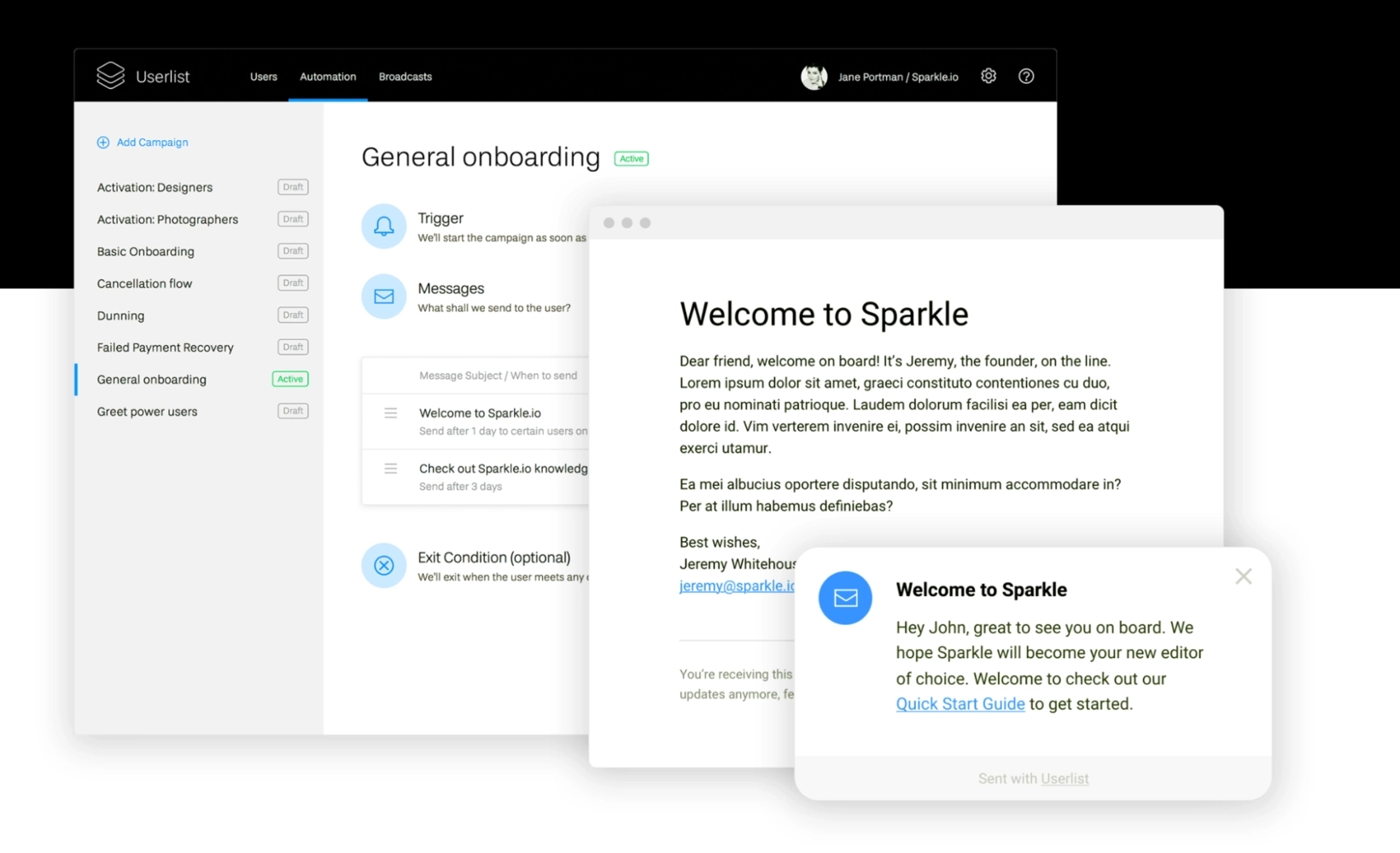Click the jeremy@sparkle.io email link
Screen dimensions: 1400x853
[736, 586]
